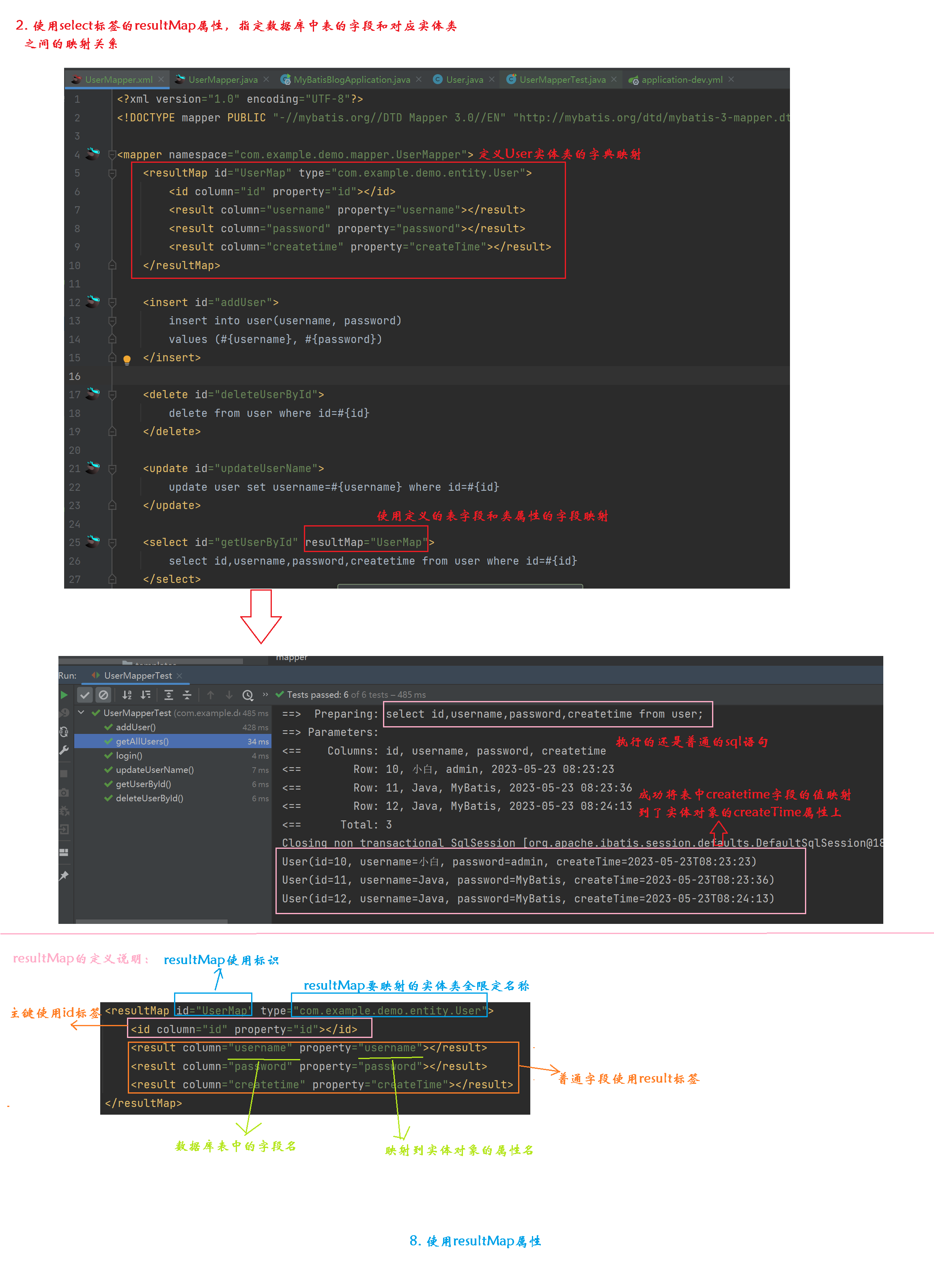Click the yellow intention lightbulb at line 15

(127, 359)
